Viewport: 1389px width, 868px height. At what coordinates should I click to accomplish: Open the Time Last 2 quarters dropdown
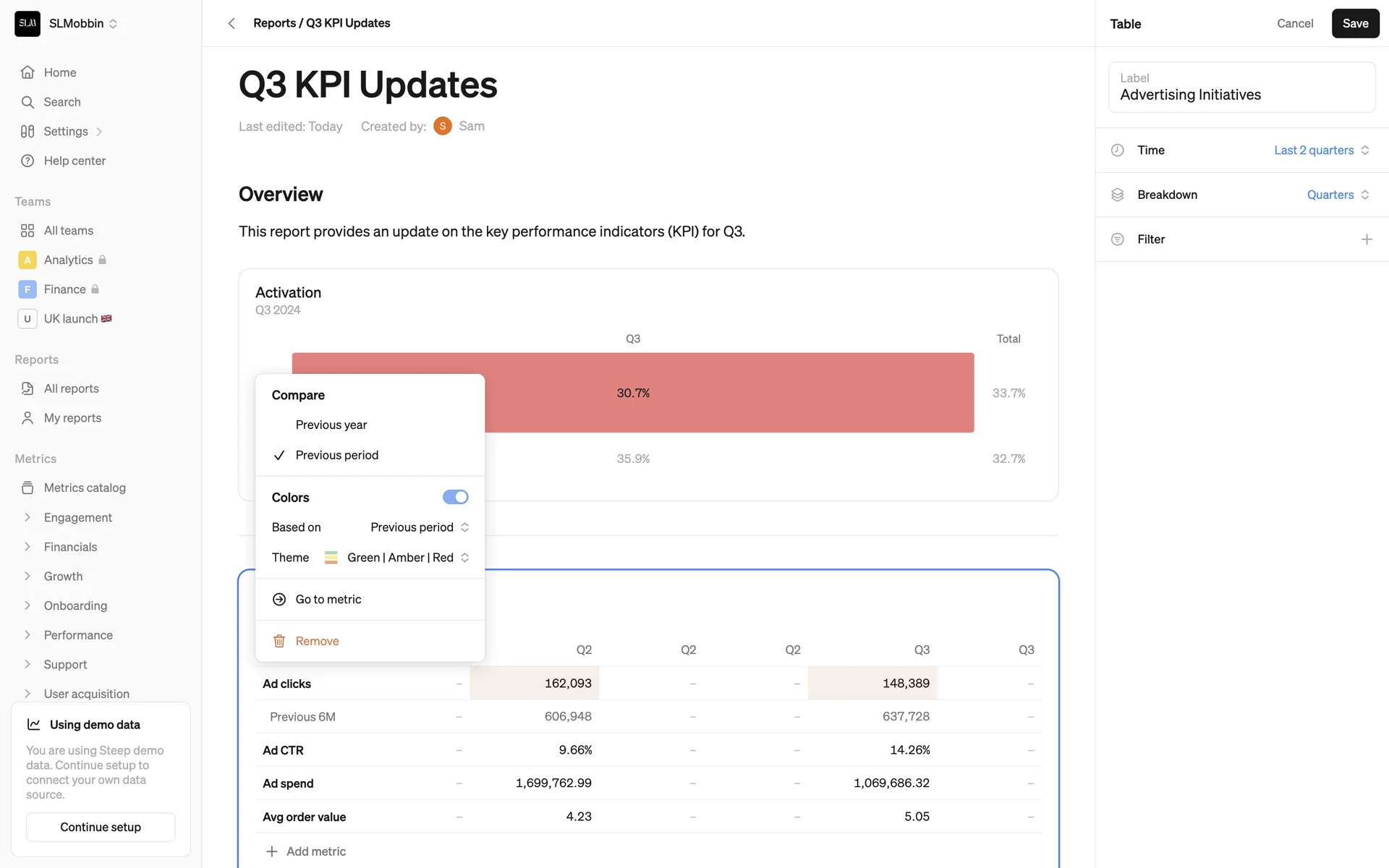1321,150
